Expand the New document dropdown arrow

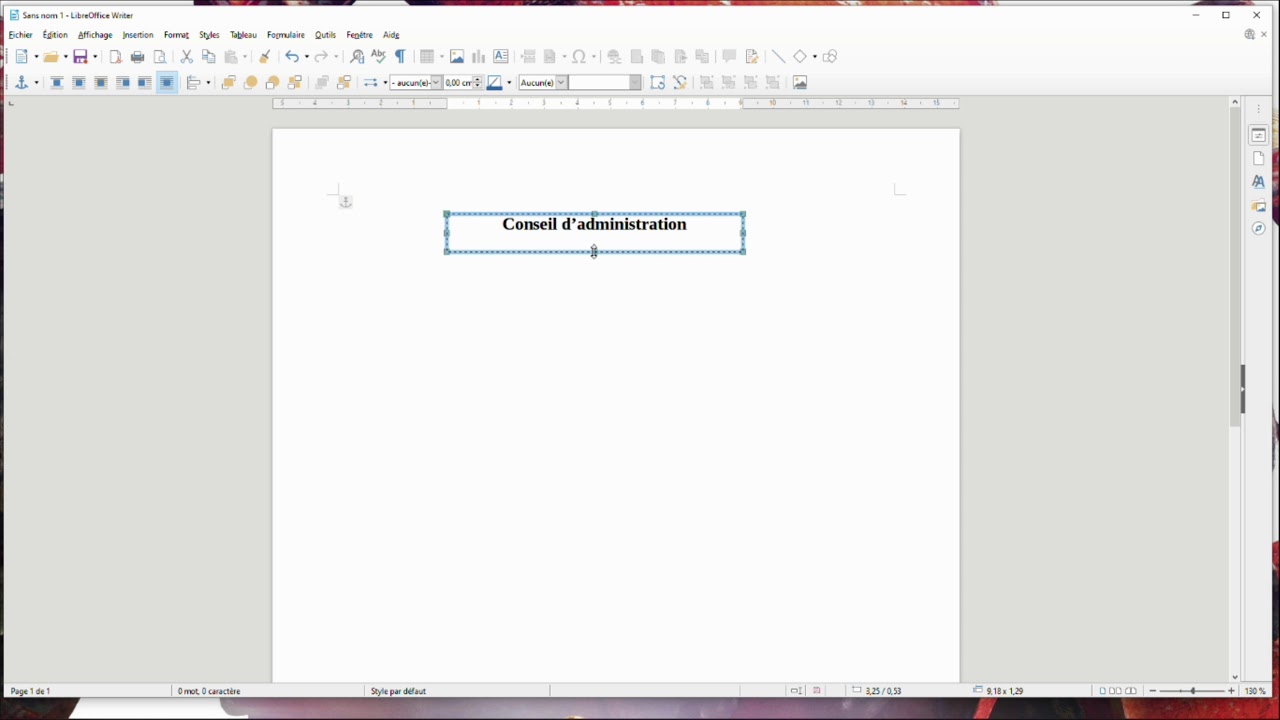(x=36, y=57)
